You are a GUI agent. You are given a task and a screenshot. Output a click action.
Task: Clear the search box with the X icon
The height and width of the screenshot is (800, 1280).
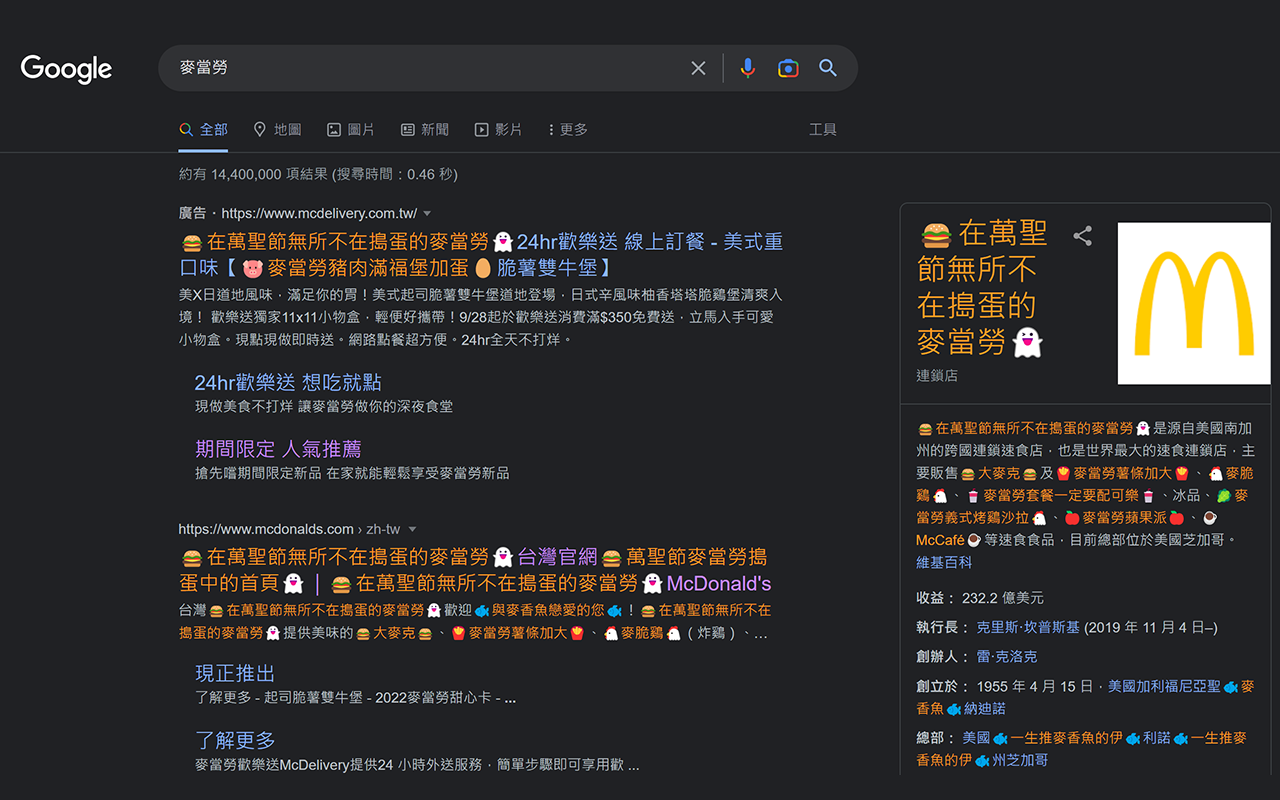click(698, 68)
